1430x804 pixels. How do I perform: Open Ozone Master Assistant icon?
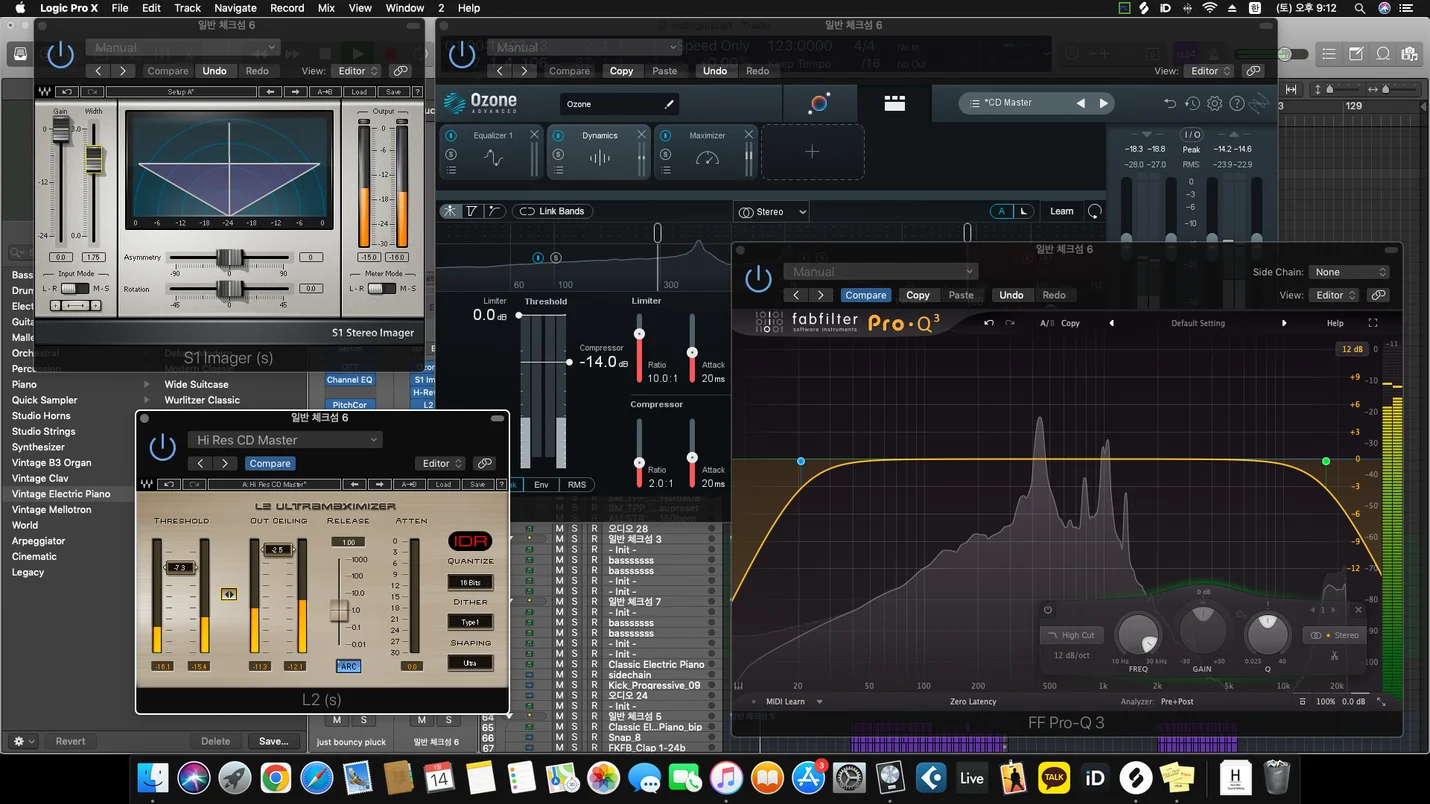click(x=819, y=103)
